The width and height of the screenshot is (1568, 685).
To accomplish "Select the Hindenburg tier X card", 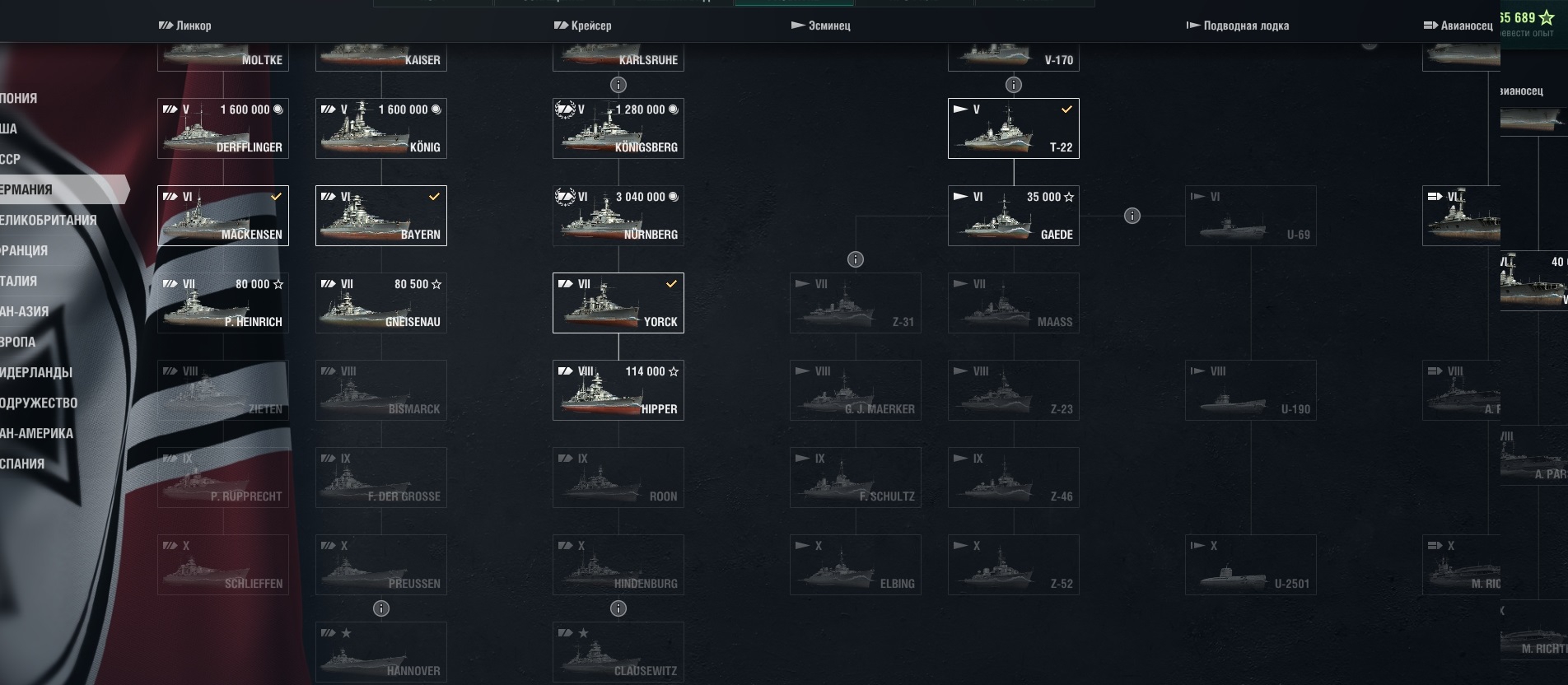I will pos(618,565).
